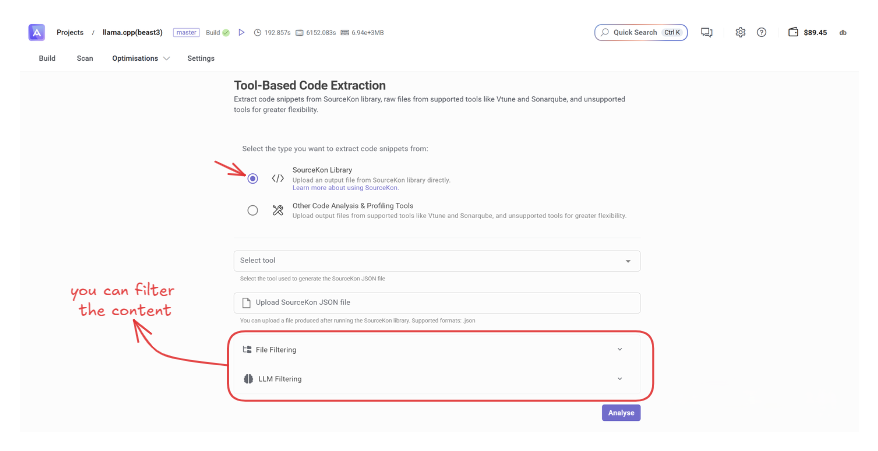Open the settings gear icon
Image resolution: width=878 pixels, height=451 pixels.
pos(740,32)
